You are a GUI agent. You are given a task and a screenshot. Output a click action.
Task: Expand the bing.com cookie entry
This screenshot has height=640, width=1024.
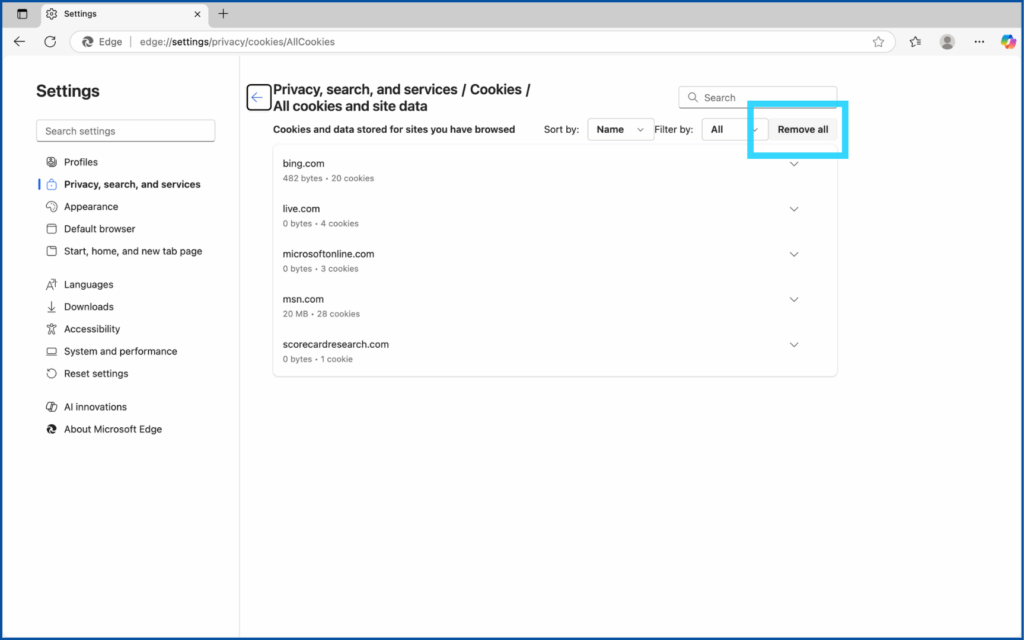pos(794,164)
